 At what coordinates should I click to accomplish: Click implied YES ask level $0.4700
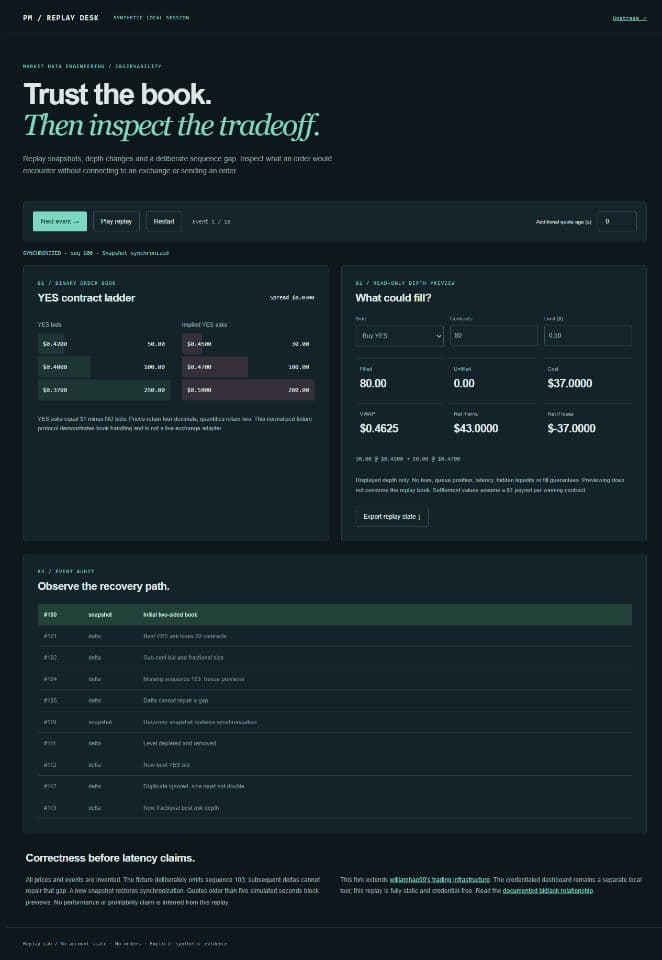click(248, 367)
